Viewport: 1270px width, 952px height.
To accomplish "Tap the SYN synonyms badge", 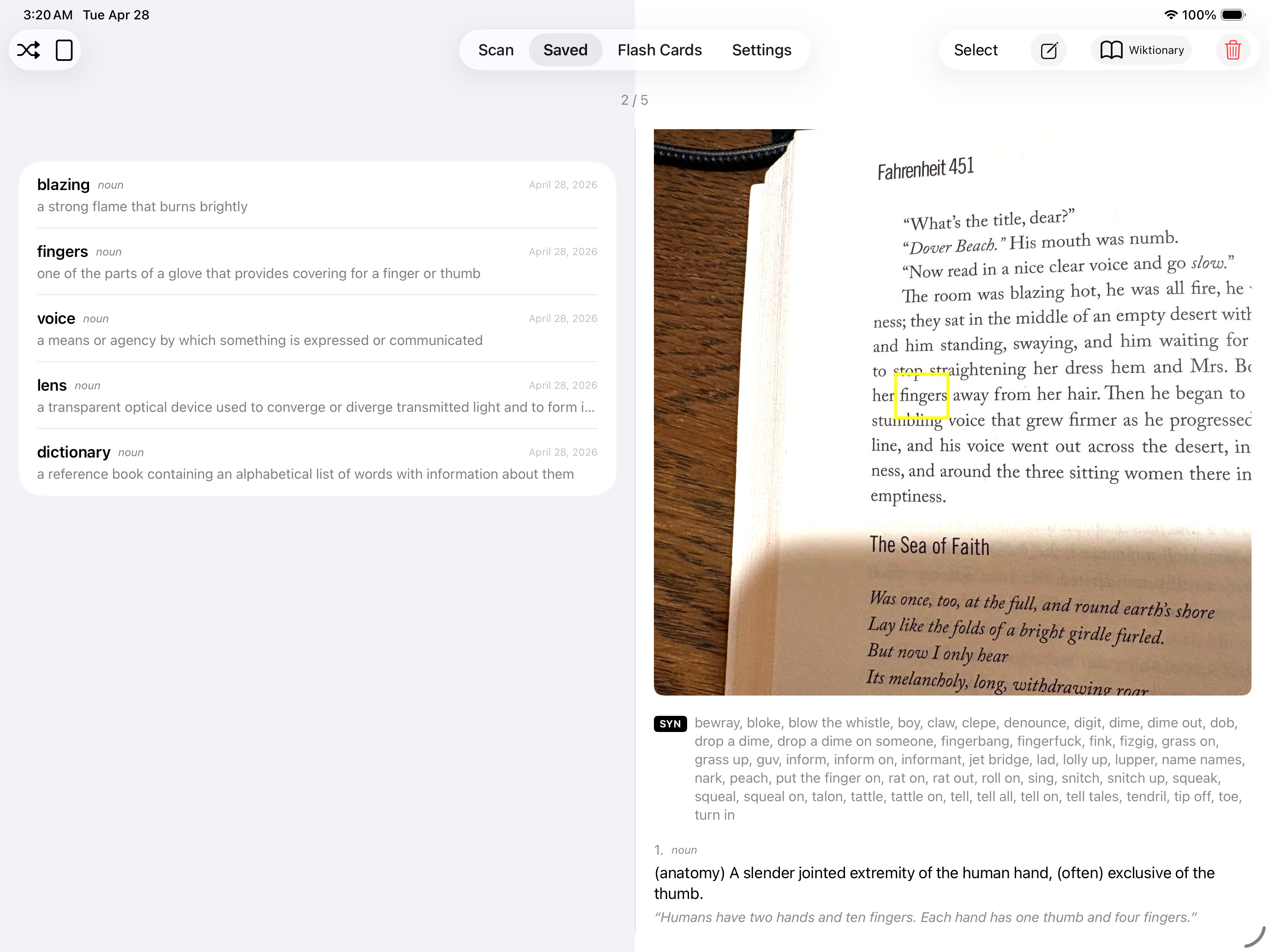I will click(670, 724).
